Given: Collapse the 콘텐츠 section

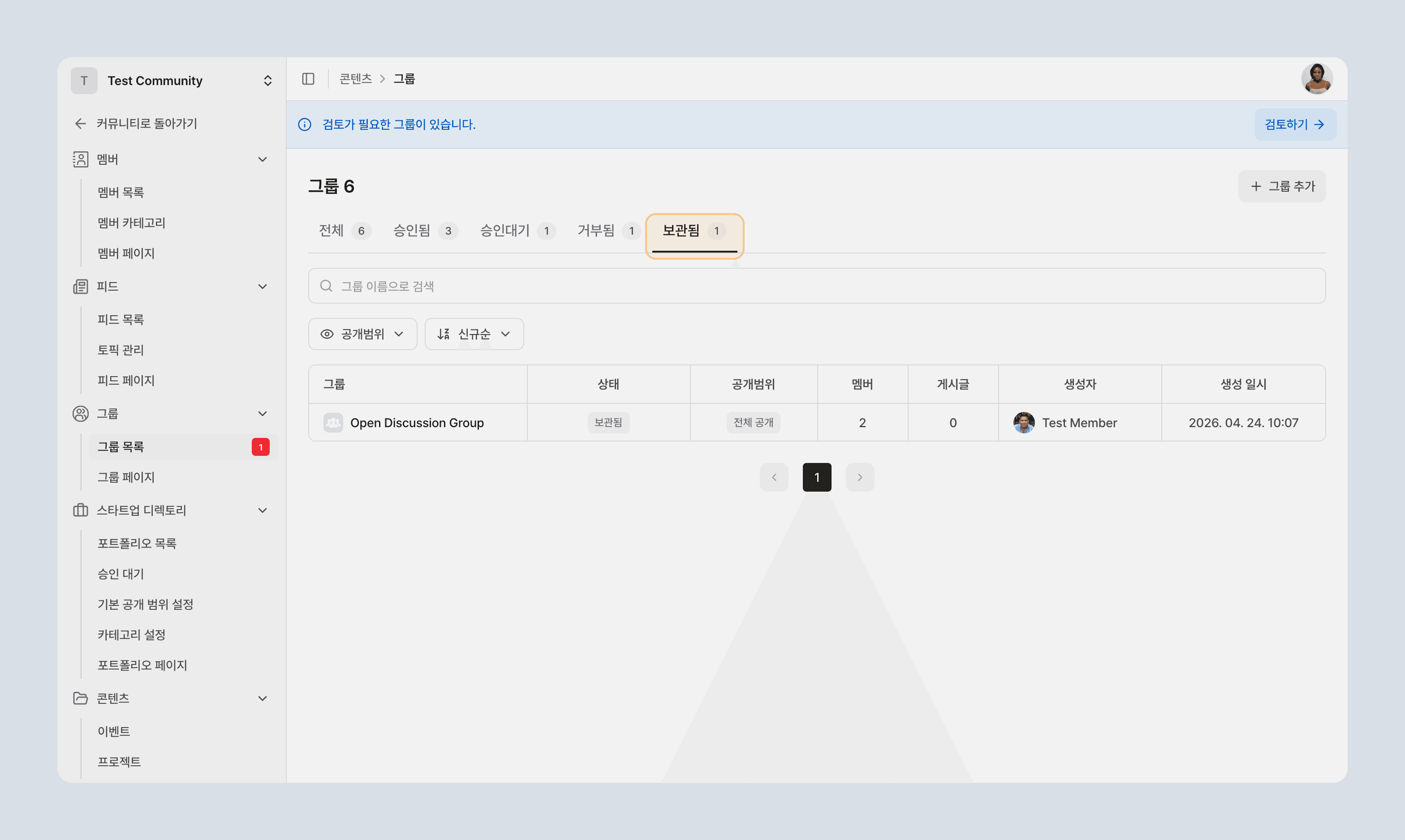Looking at the screenshot, I should (263, 698).
